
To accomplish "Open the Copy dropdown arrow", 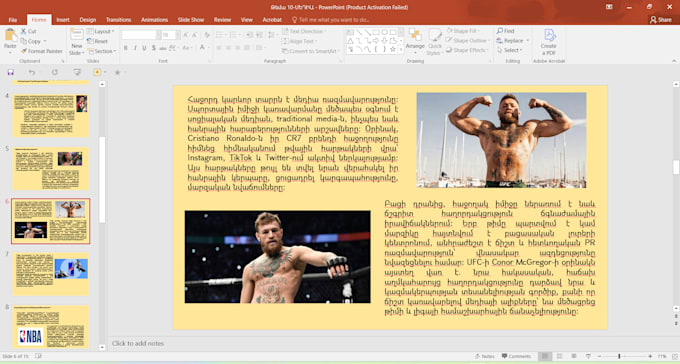I will pos(45,41).
